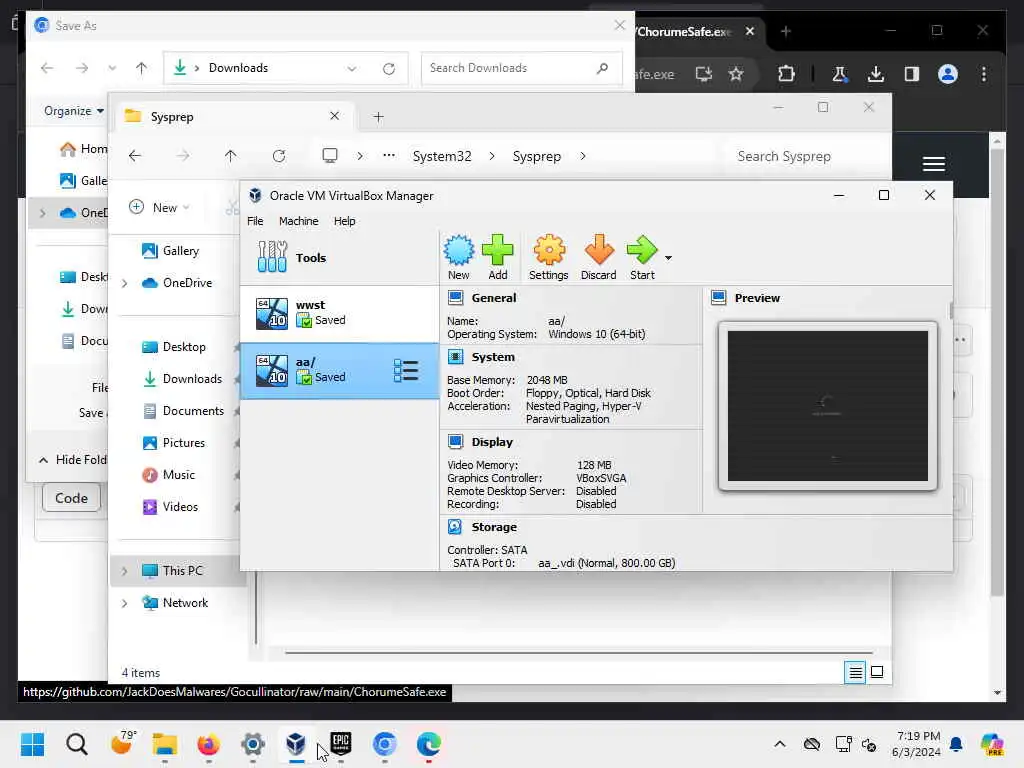
Task: Click the GitHub Code button
Action: 71,498
